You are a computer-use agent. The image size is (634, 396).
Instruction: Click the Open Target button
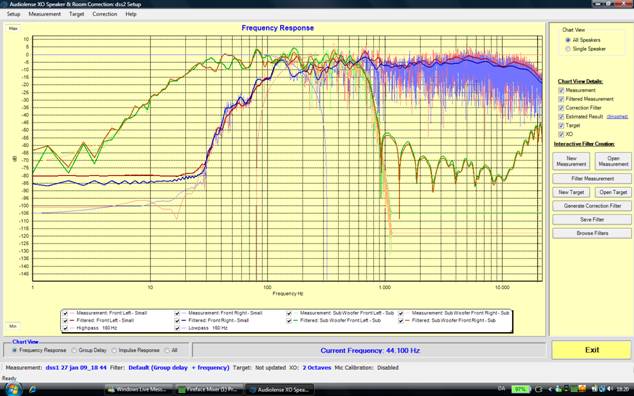[x=613, y=193]
